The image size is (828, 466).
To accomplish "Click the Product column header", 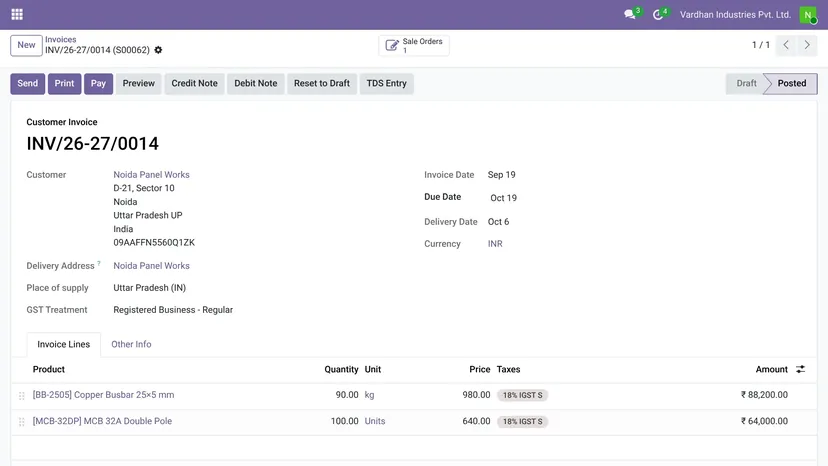I will pyautogui.click(x=49, y=369).
